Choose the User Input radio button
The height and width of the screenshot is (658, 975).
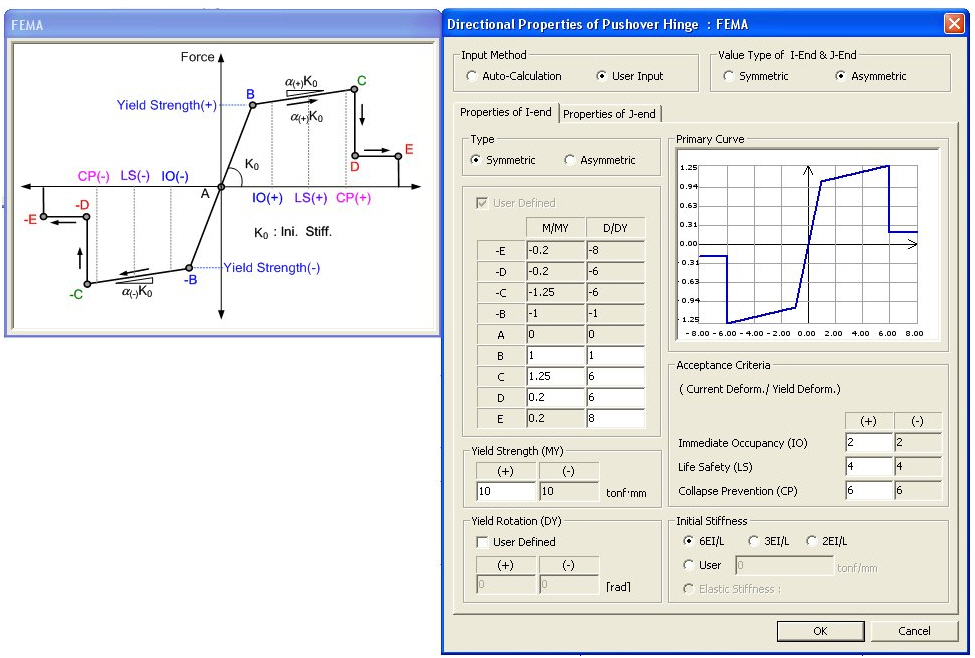coord(602,76)
